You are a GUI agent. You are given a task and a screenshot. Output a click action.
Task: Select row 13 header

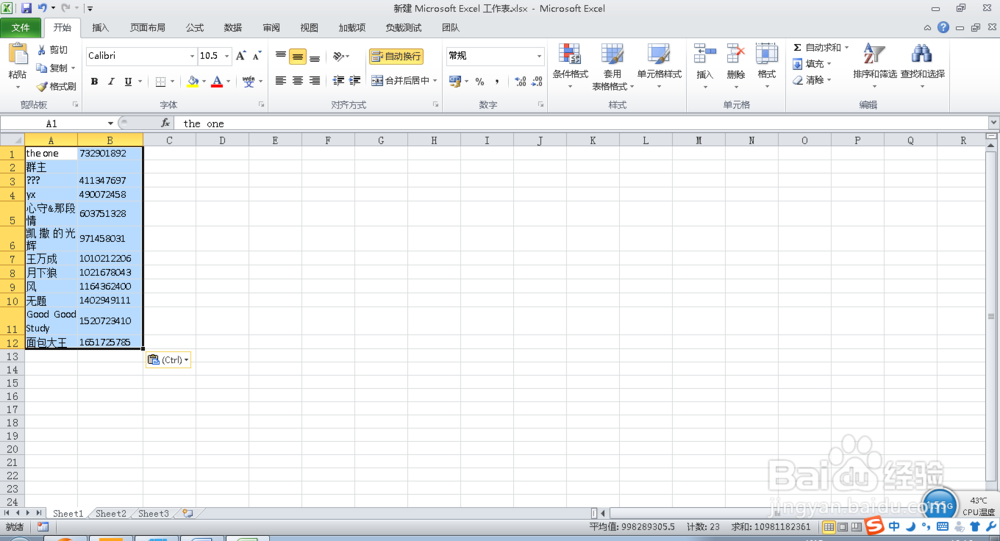click(x=12, y=357)
